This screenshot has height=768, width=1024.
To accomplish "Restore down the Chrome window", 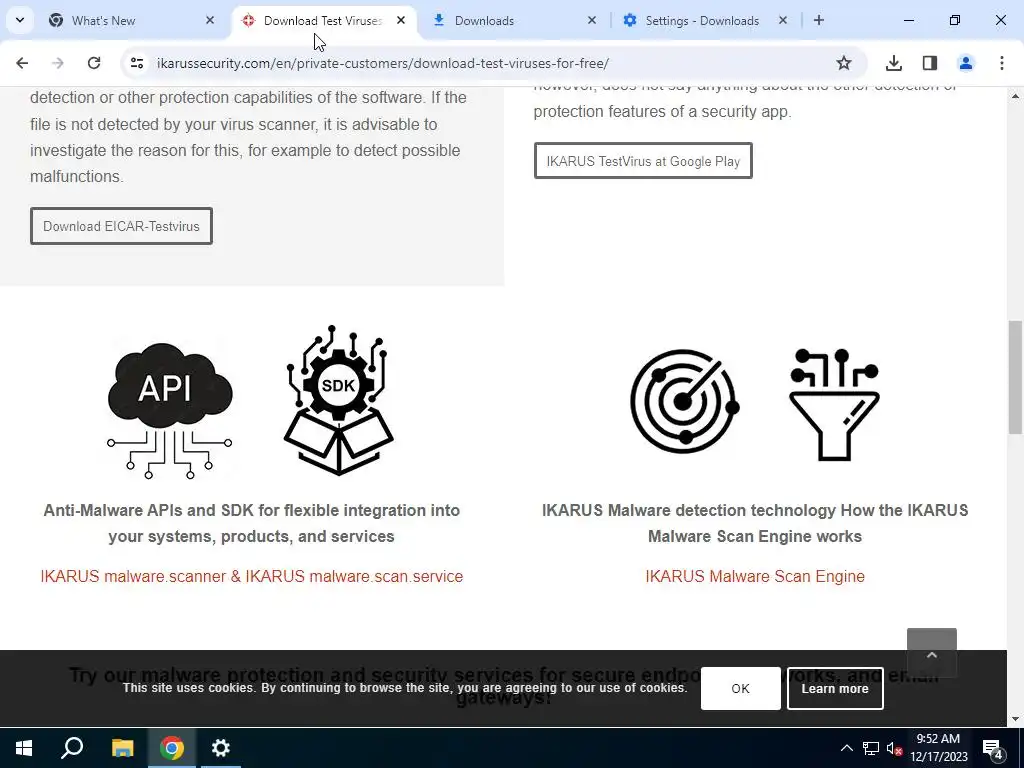I will click(x=955, y=20).
